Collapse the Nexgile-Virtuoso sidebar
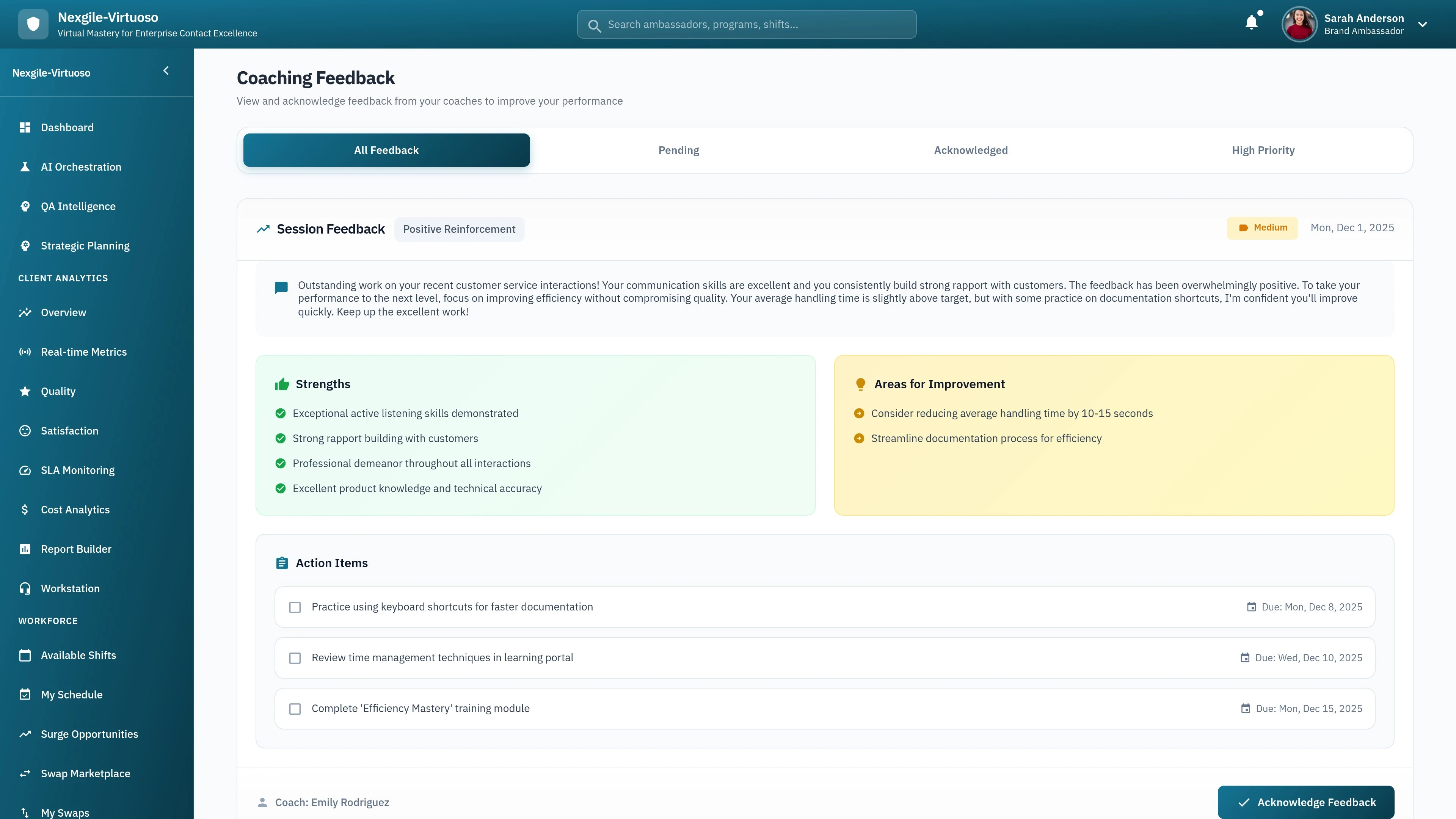Screen dimensions: 1456x819 coord(166,70)
